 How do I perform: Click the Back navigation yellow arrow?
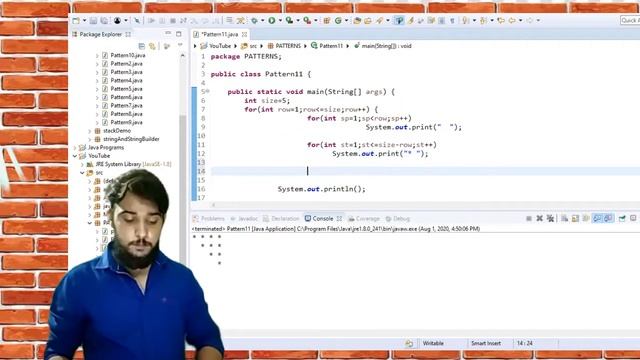pos(512,20)
